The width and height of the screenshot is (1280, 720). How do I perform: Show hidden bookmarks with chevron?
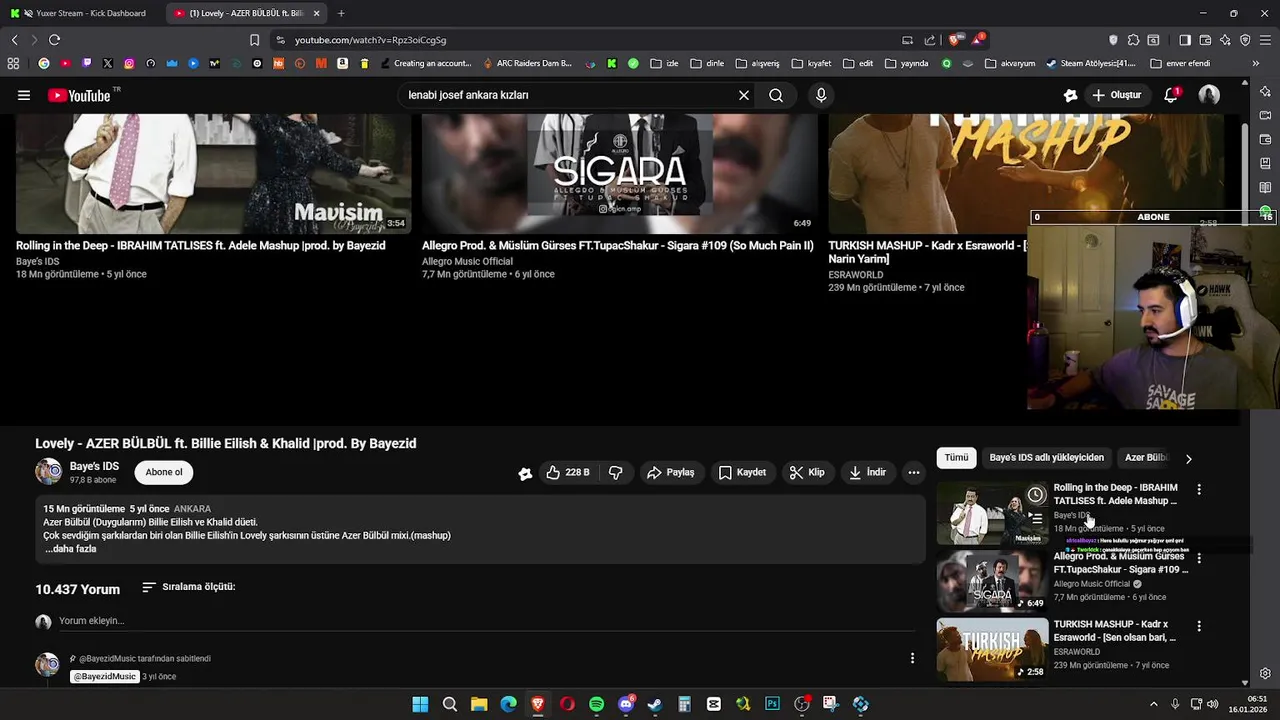pyautogui.click(x=1255, y=63)
